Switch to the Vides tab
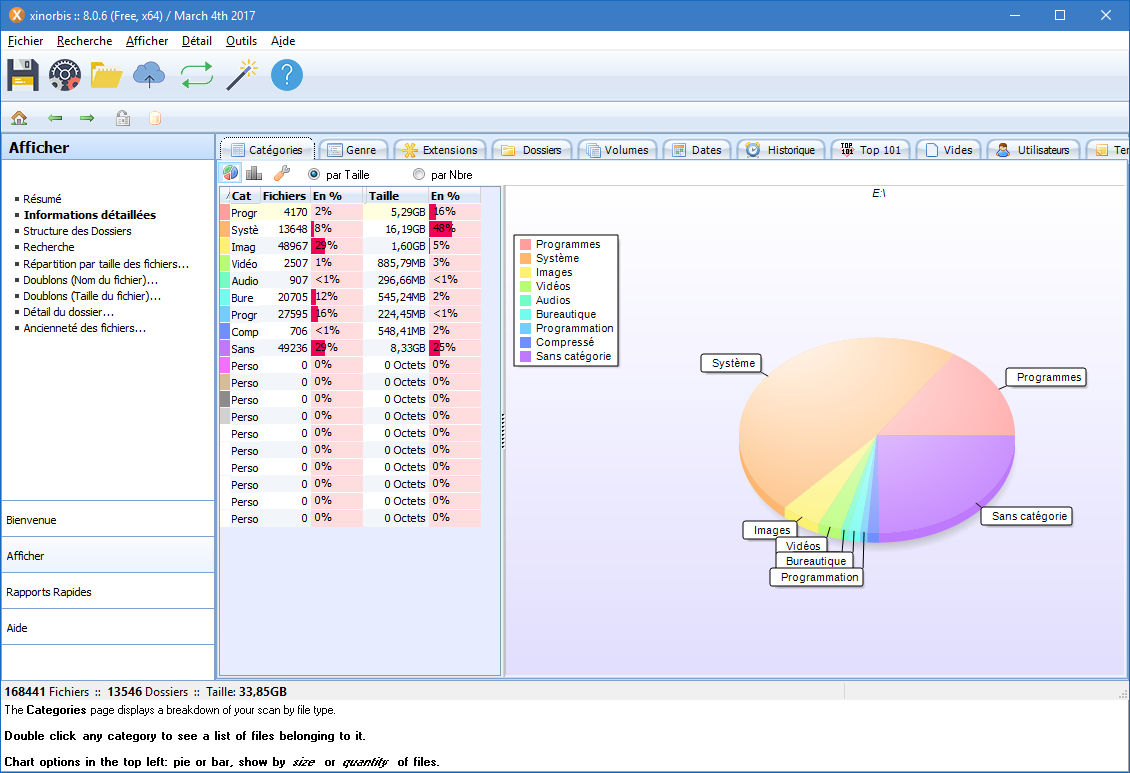The image size is (1130, 773). pyautogui.click(x=949, y=150)
